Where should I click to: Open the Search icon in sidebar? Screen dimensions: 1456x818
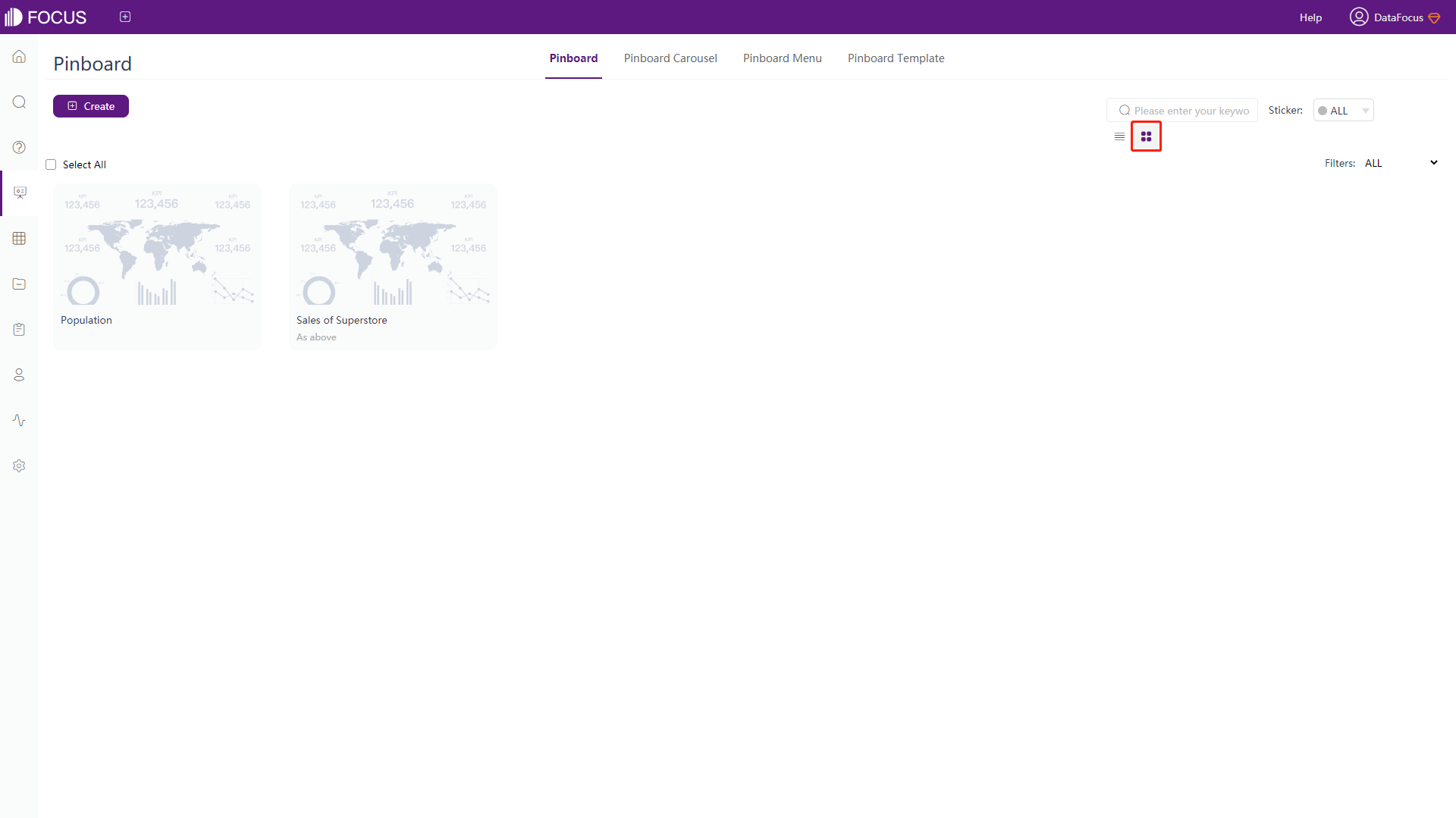tap(19, 102)
